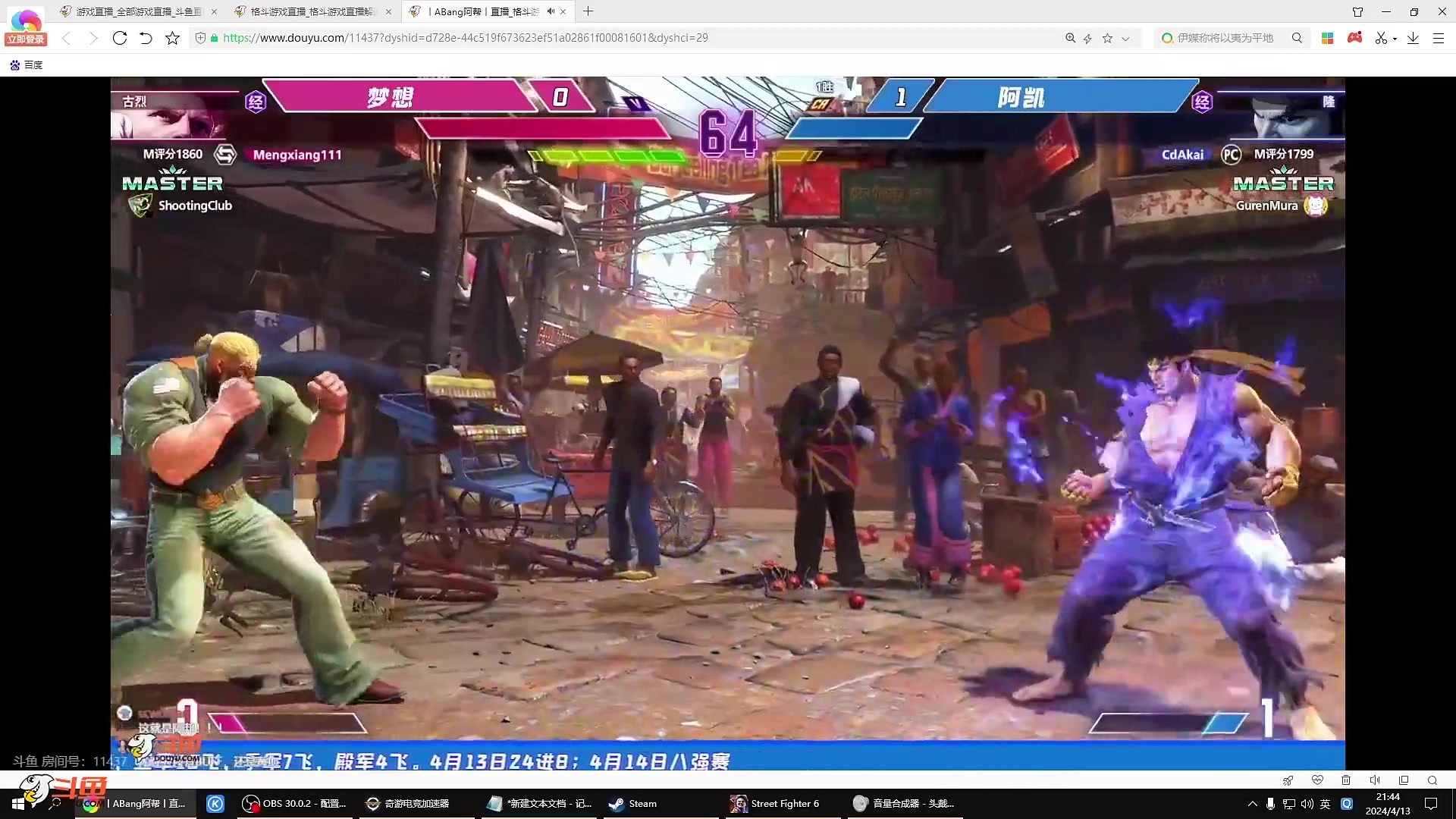This screenshot has height=819, width=1456.
Task: Click the site security shield icon
Action: tap(200, 38)
